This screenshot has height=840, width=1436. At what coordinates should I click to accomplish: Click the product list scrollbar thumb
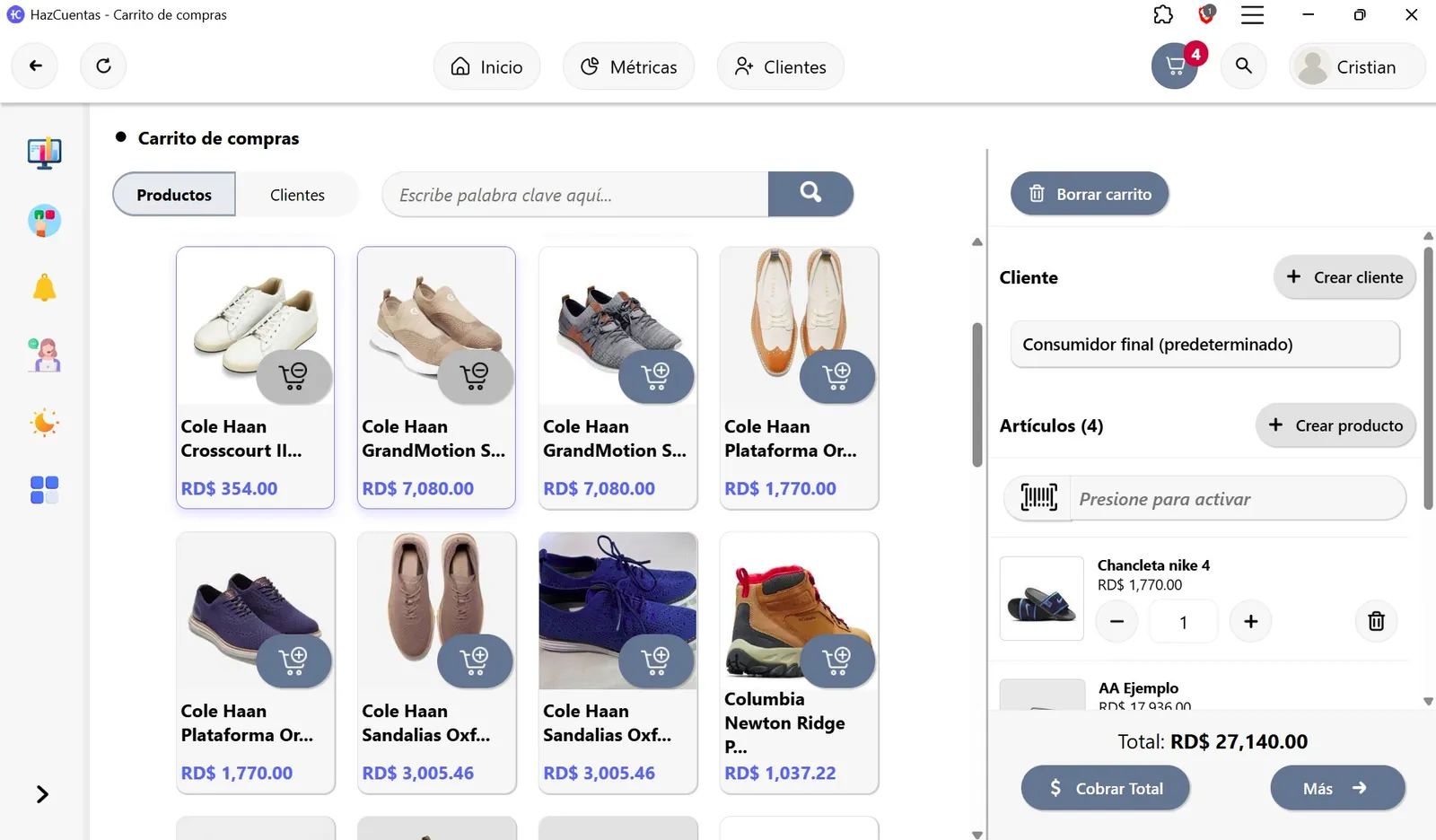pos(977,395)
